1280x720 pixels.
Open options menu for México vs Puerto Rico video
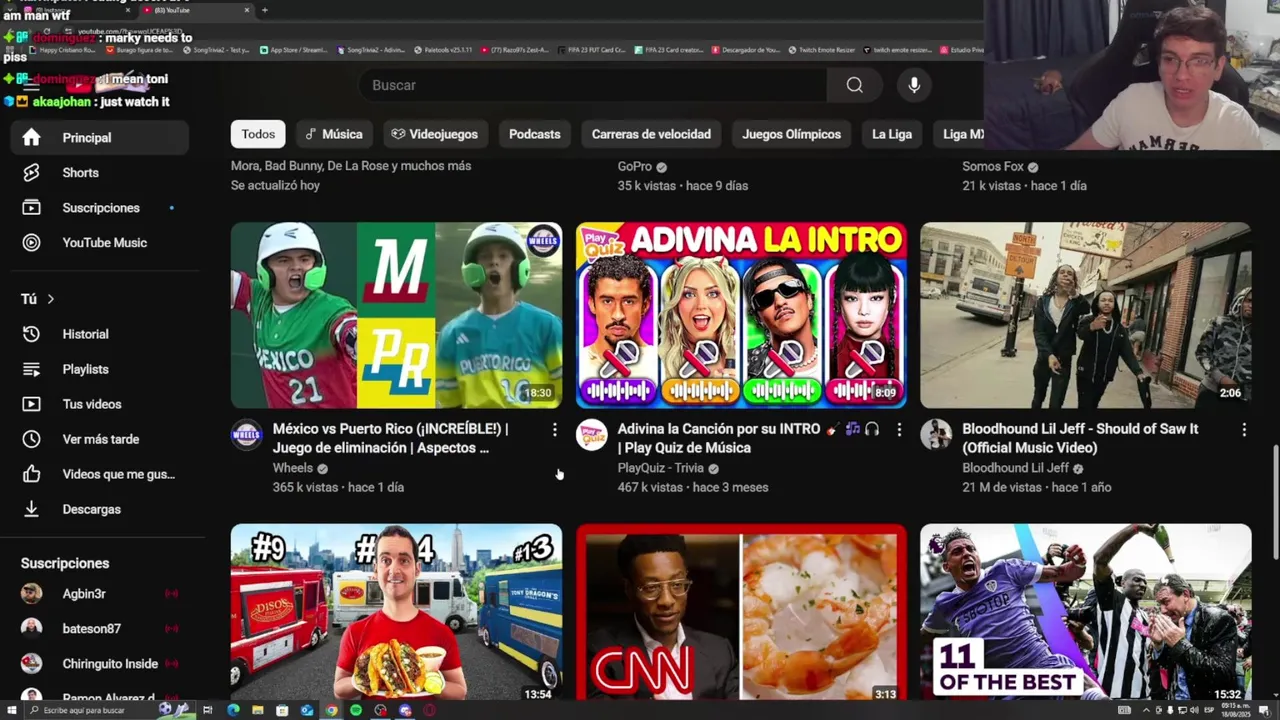coord(554,430)
